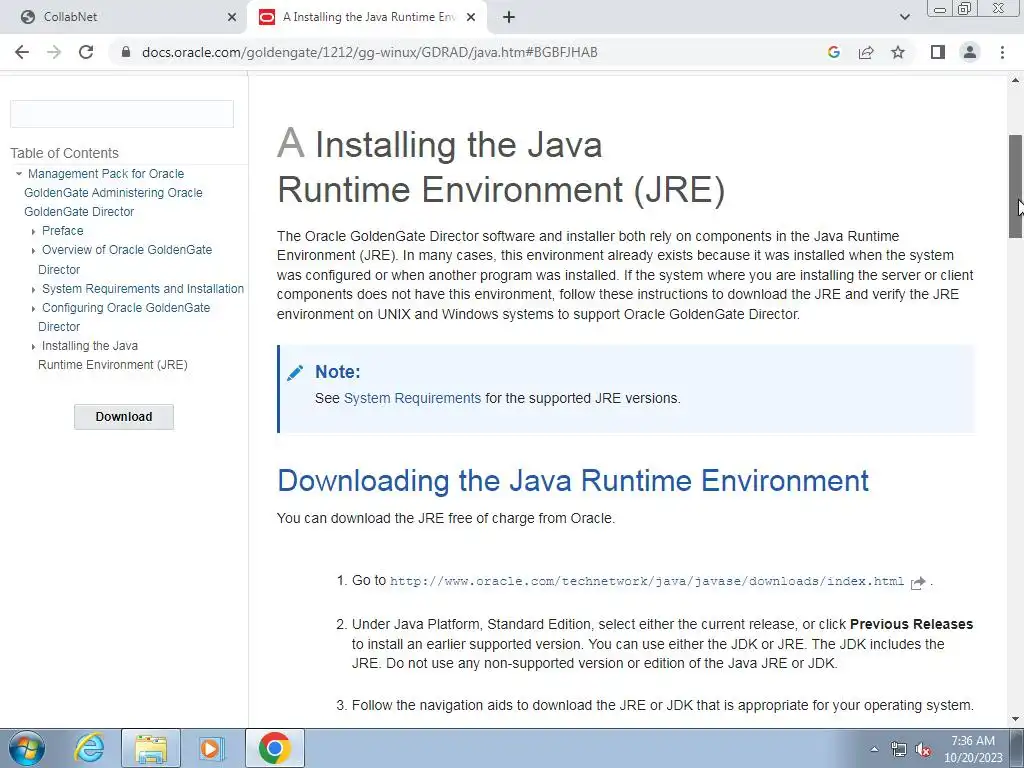Toggle the browser side panel
This screenshot has height=768, width=1024.
[938, 52]
